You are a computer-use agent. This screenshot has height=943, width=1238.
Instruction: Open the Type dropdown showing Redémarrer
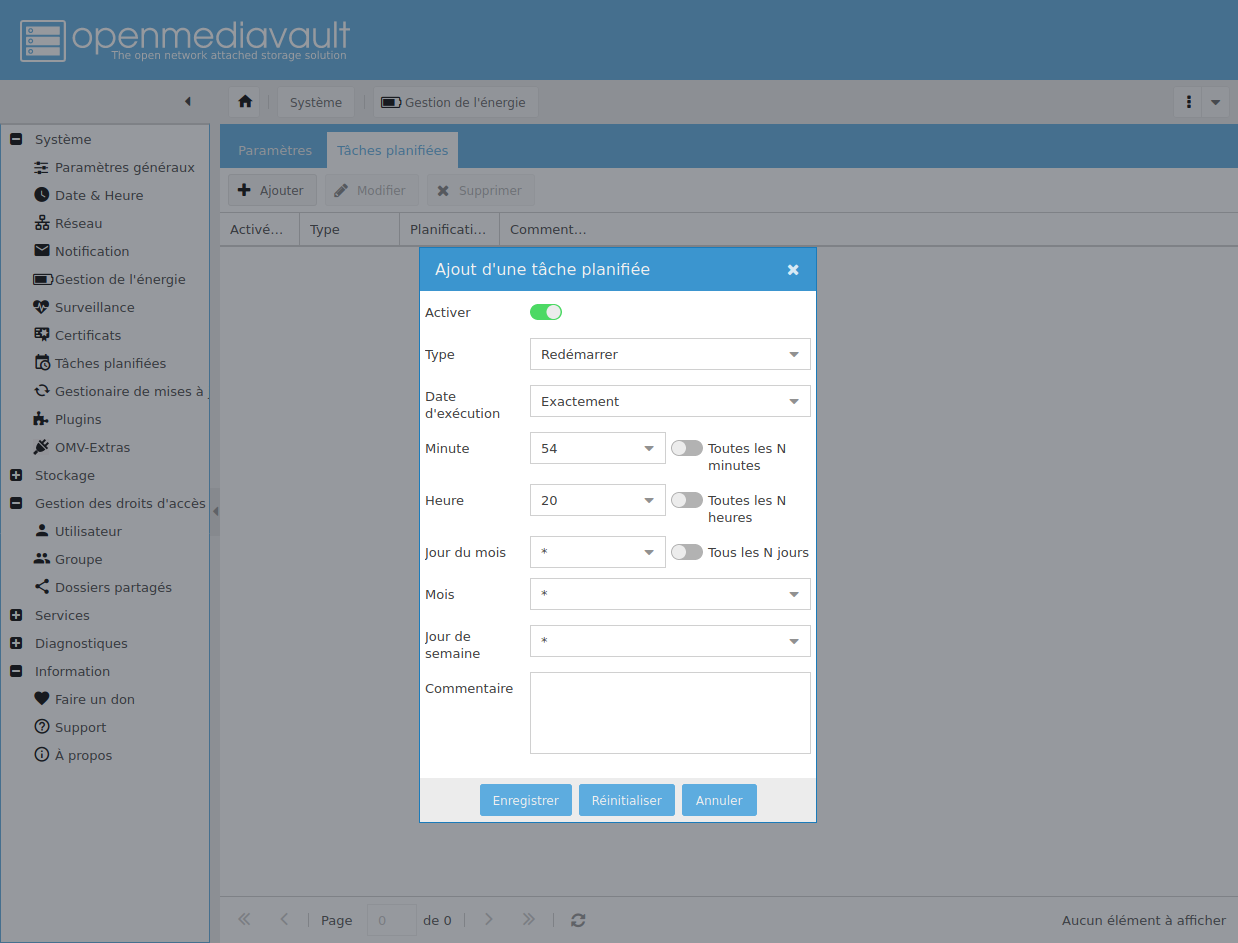click(x=669, y=354)
